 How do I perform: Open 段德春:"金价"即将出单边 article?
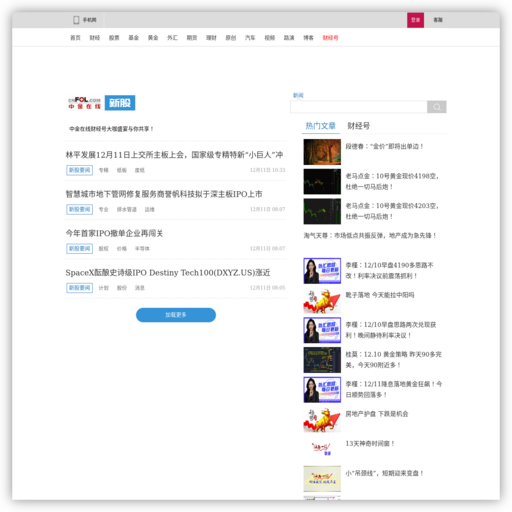(x=384, y=146)
